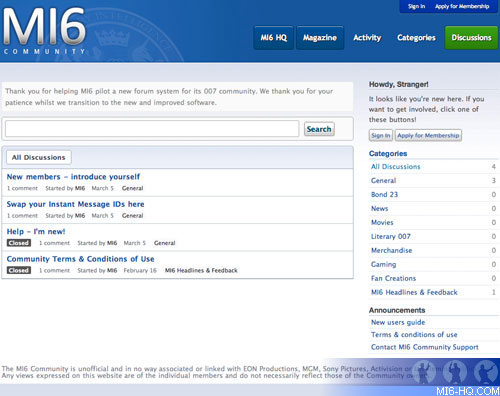Open 'Community Terms & Conditions of Use'
This screenshot has height=396, width=500.
point(80,259)
